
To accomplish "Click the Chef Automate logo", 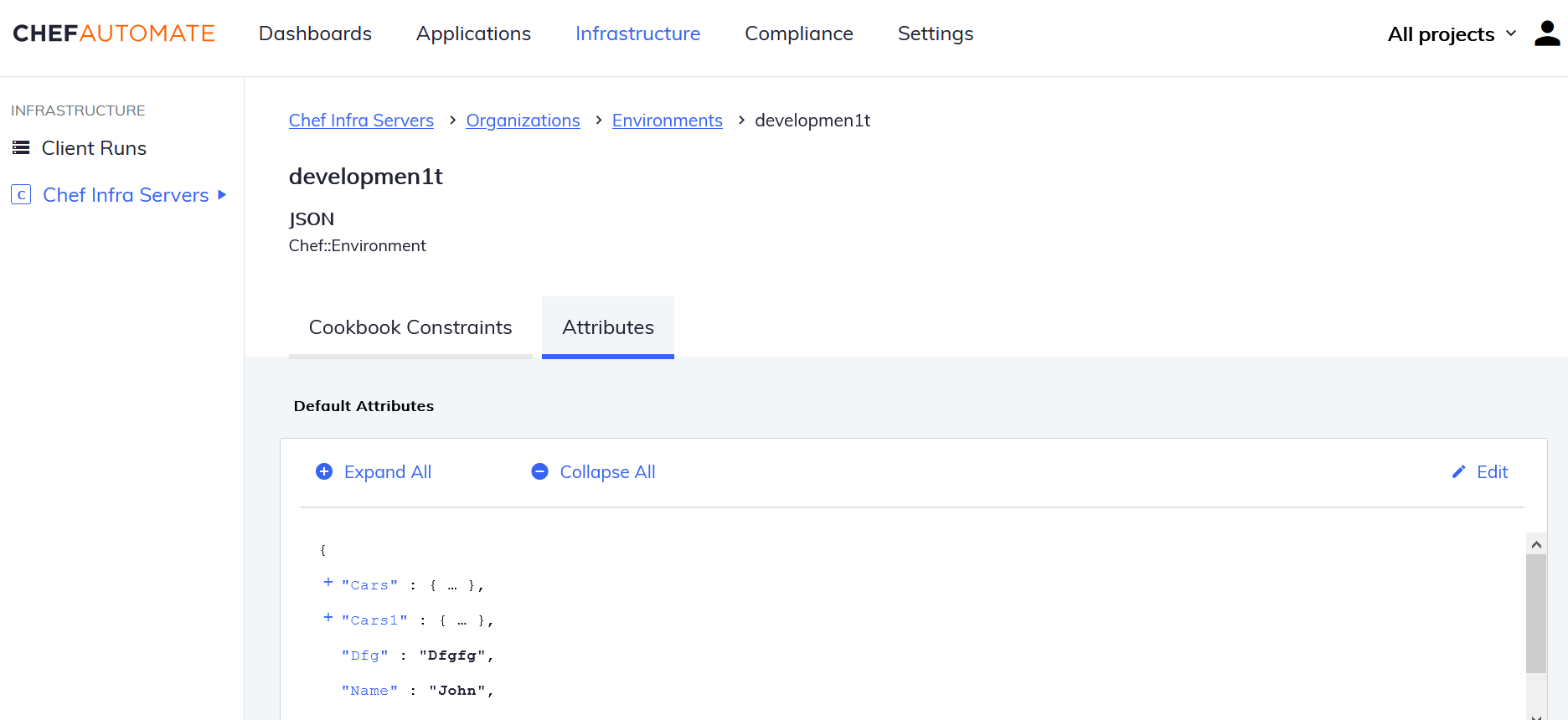I will 114,33.
